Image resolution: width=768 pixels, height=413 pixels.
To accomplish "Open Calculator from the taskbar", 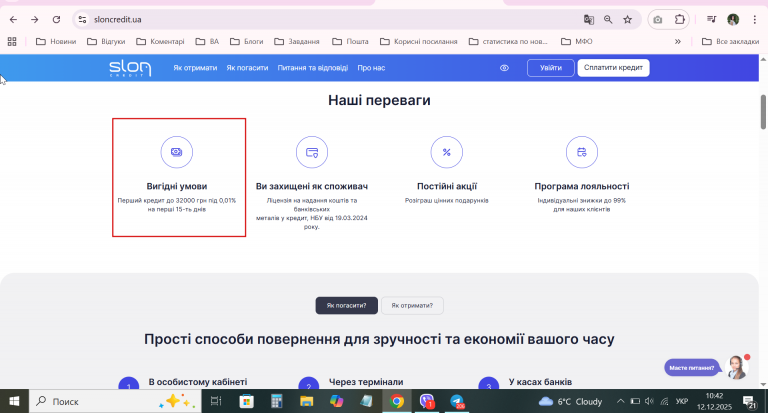I will [x=277, y=401].
